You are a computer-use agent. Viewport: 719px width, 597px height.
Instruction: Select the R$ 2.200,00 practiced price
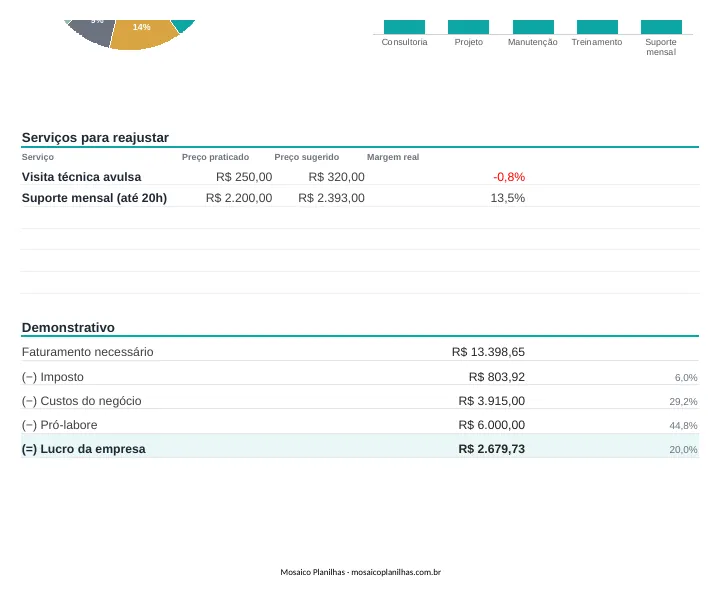(x=239, y=198)
